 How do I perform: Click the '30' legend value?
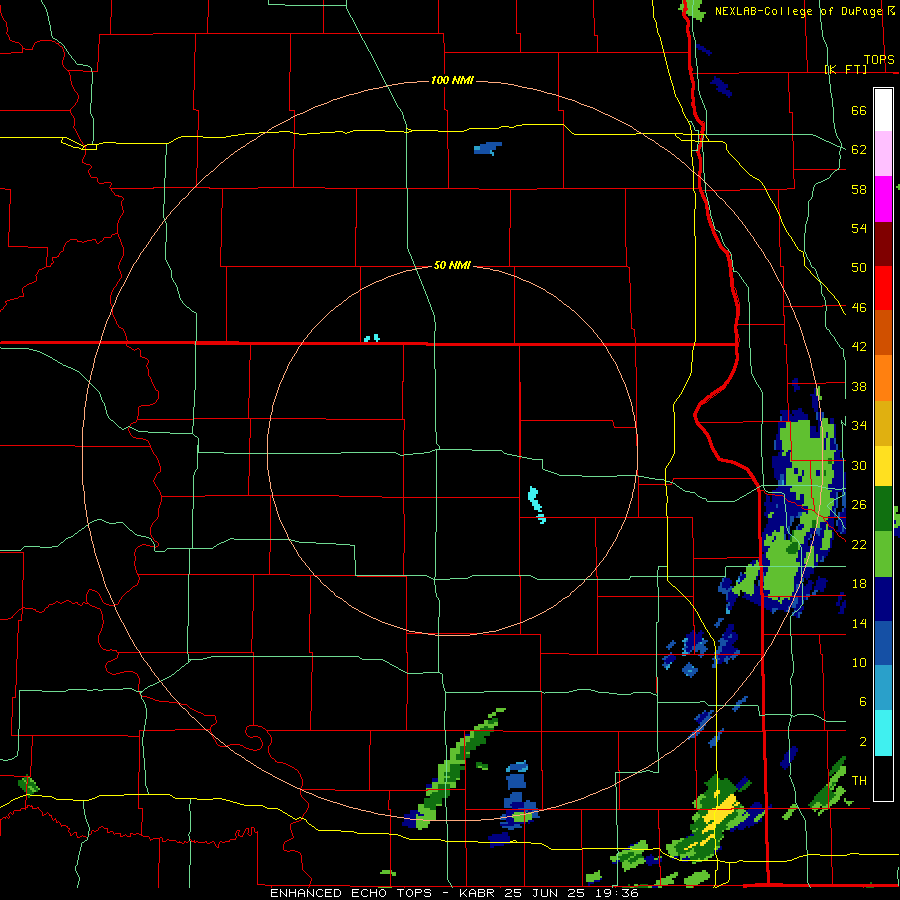tap(859, 465)
